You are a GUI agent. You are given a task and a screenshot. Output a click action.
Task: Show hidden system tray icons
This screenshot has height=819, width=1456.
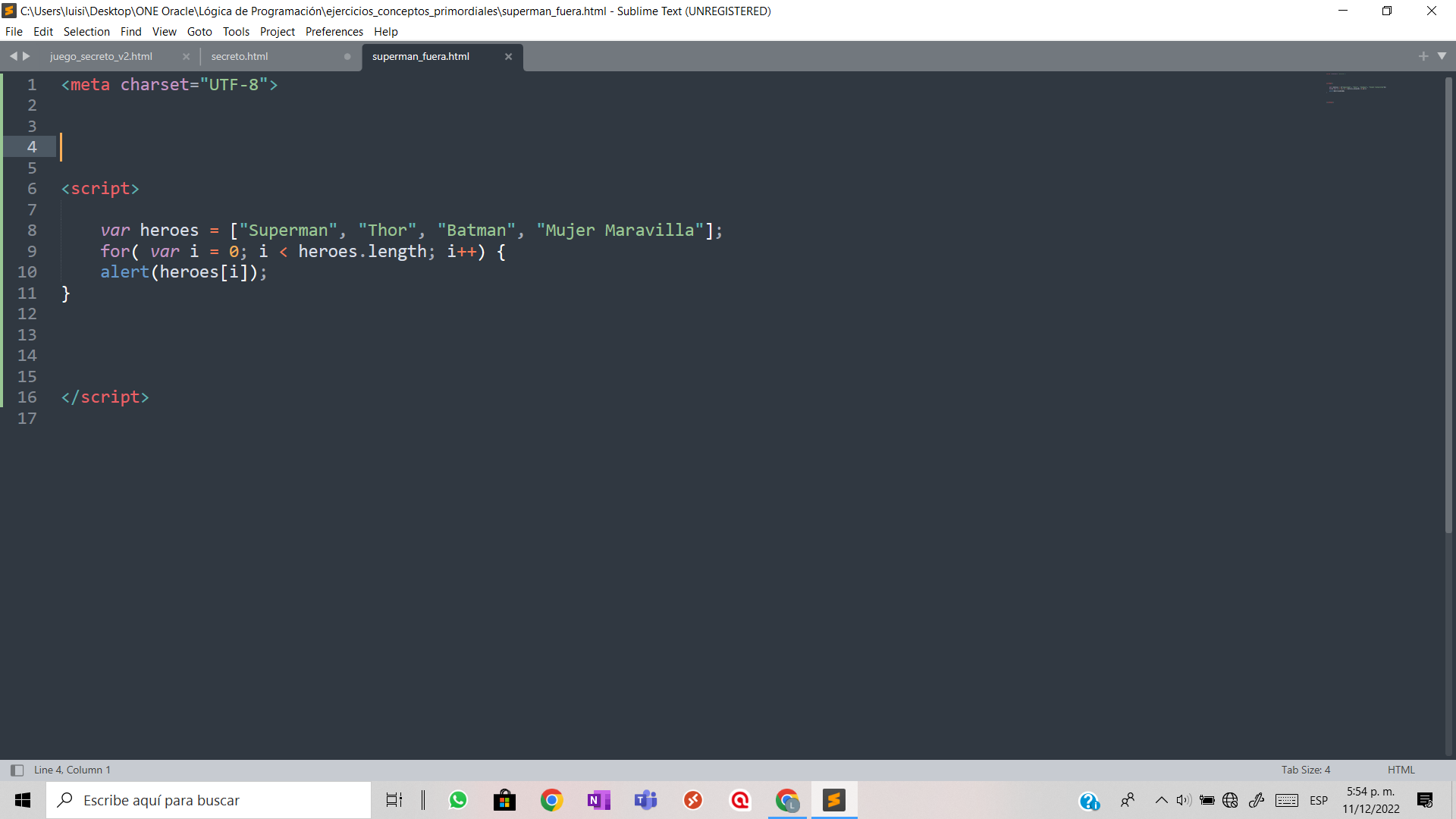click(x=1161, y=800)
